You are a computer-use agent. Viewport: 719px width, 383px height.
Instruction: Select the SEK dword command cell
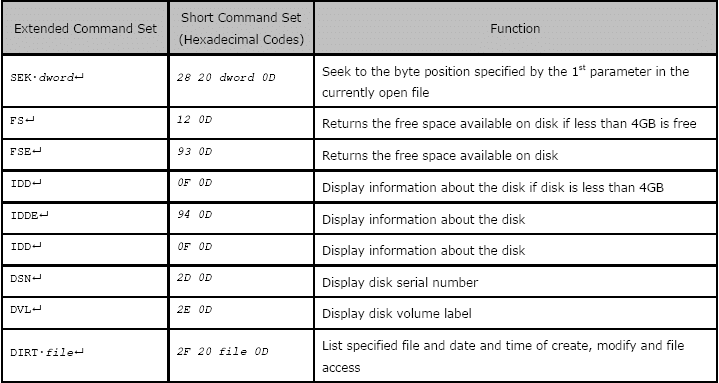85,81
